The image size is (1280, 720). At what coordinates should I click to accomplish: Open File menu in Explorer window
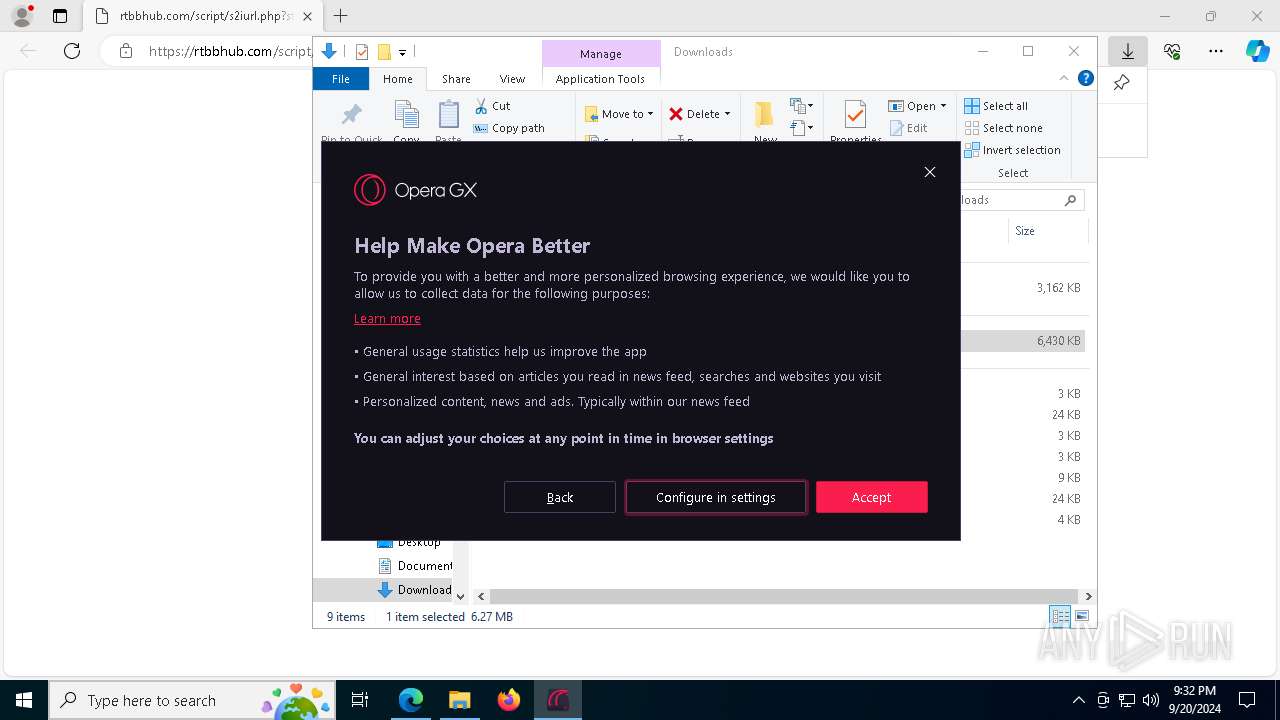tap(341, 79)
